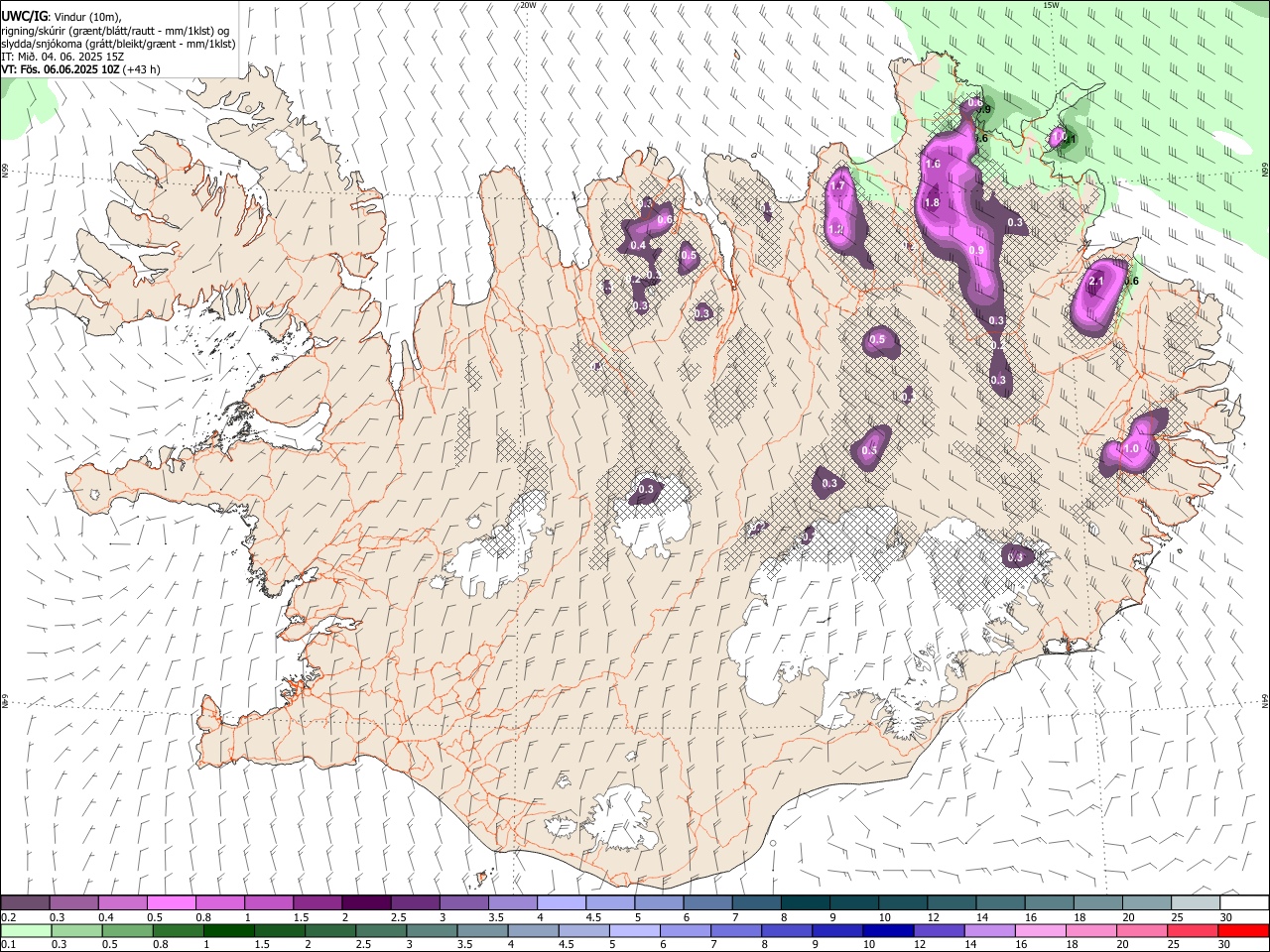The width and height of the screenshot is (1270, 952).
Task: Pick the palest green 0.1–0.3 rain legend swatch
Action: 26,931
